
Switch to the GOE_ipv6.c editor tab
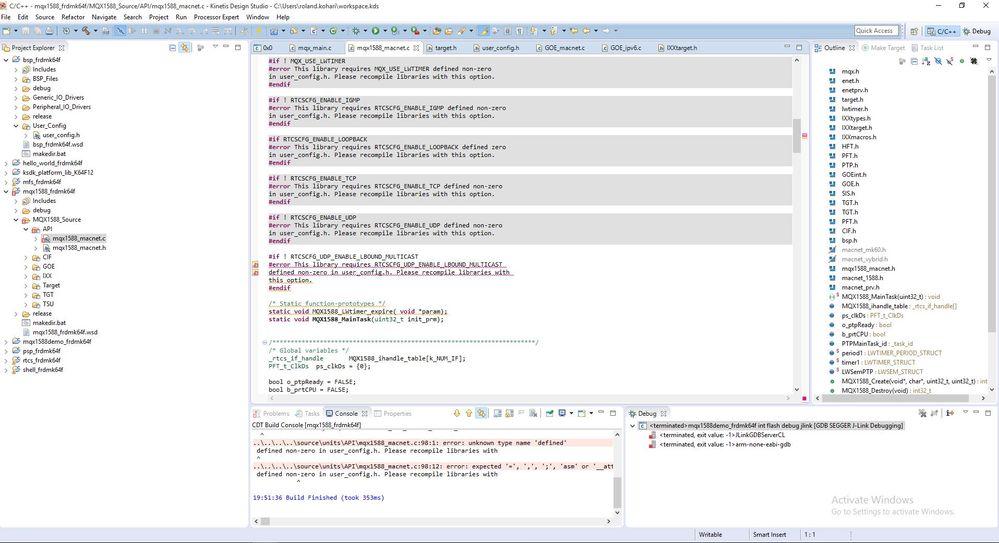click(x=621, y=48)
